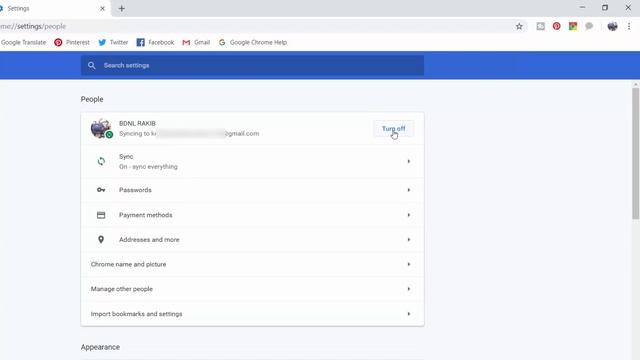Open the Chrome three-dot menu
This screenshot has height=360, width=640.
[x=629, y=26]
